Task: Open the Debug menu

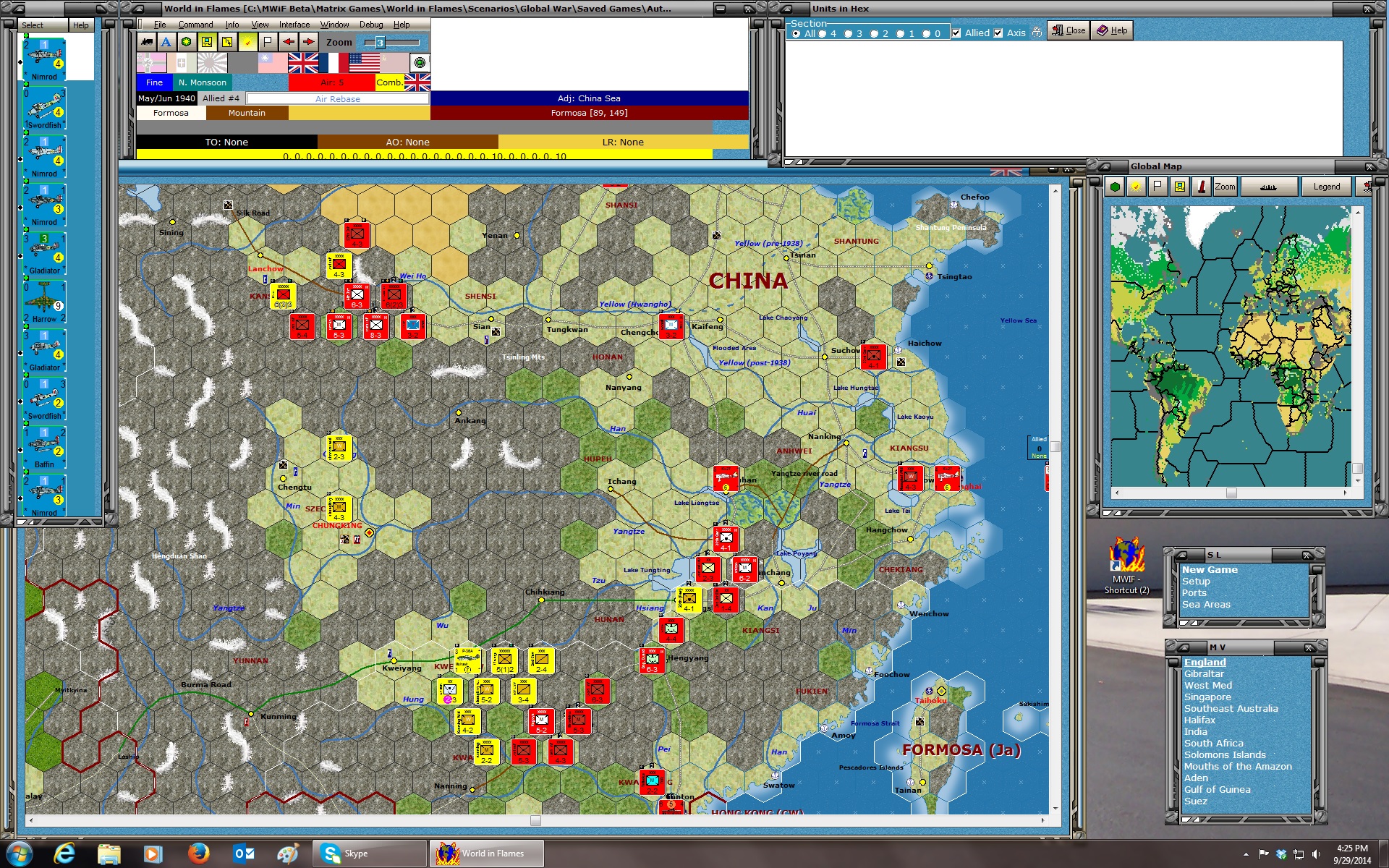Action: [371, 25]
